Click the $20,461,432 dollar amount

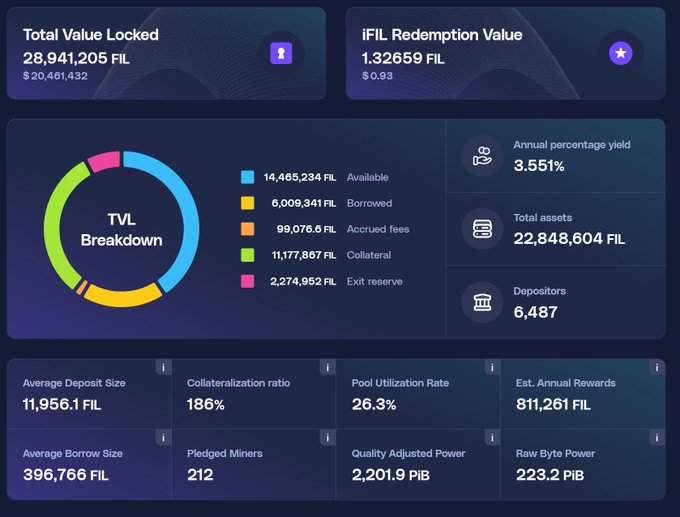55,76
